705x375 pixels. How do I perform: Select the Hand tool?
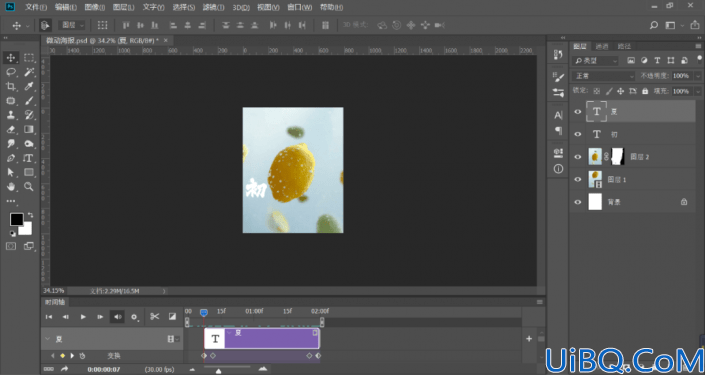click(x=11, y=187)
